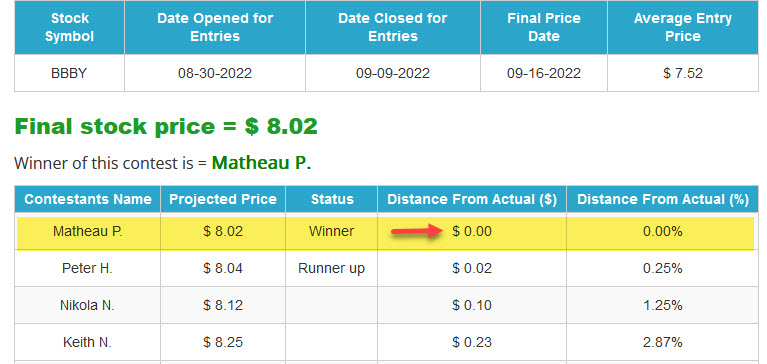Click the Date Opened for Entries header
Screen dimensions: 767x364
point(215,27)
